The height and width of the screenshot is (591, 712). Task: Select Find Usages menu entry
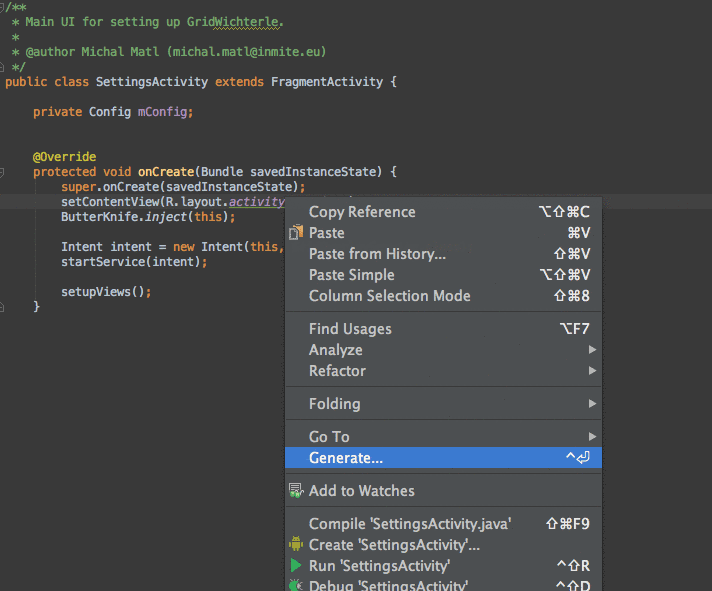click(350, 329)
